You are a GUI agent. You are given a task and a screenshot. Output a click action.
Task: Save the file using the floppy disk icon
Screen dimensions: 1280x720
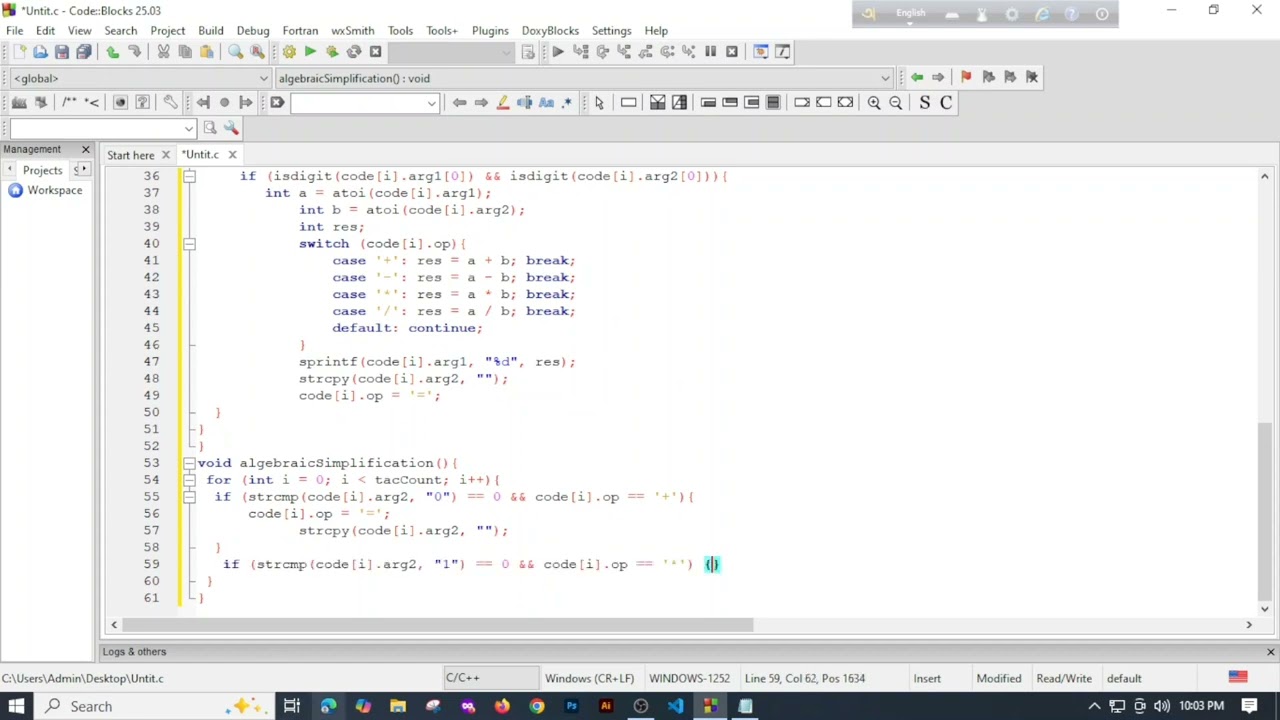62,52
